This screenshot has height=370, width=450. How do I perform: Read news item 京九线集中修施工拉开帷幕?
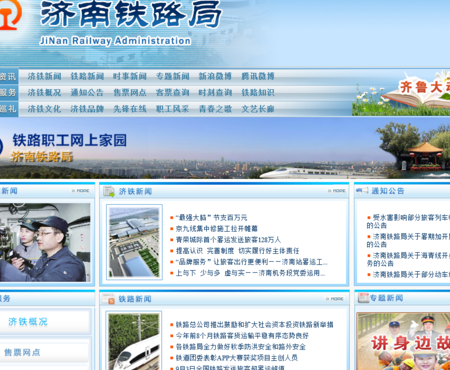point(217,229)
